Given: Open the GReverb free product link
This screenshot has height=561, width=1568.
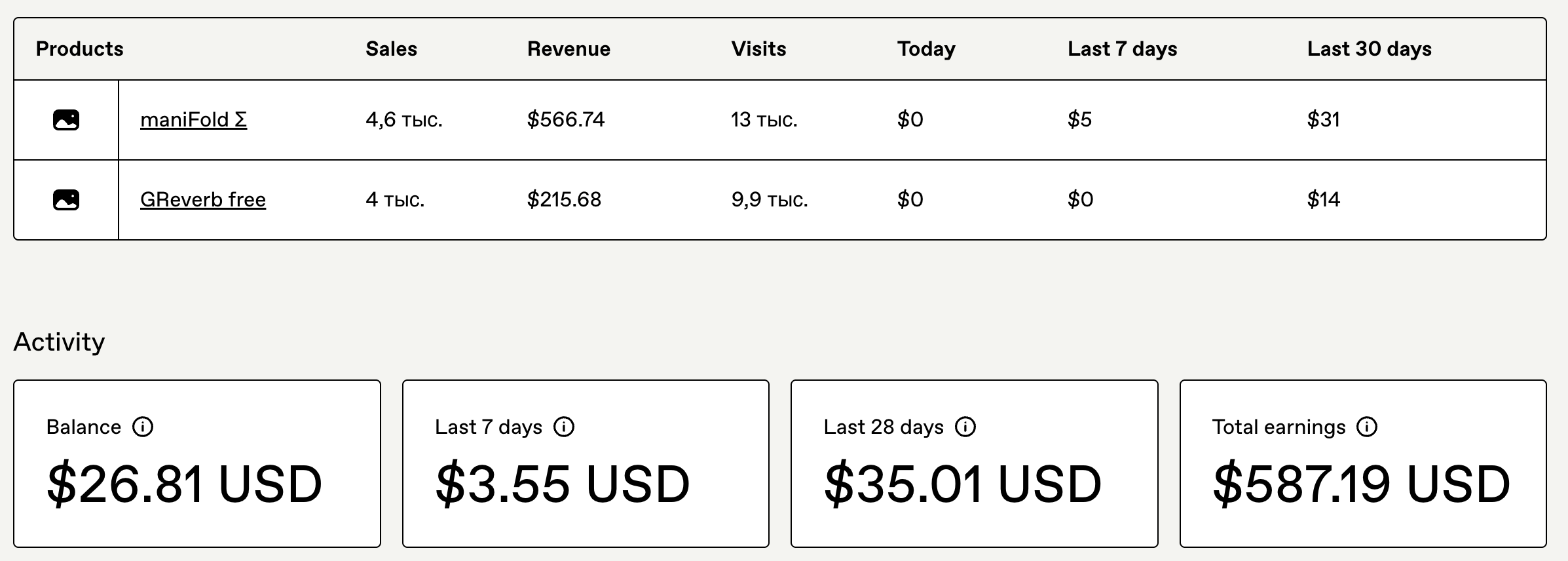Looking at the screenshot, I should point(203,200).
